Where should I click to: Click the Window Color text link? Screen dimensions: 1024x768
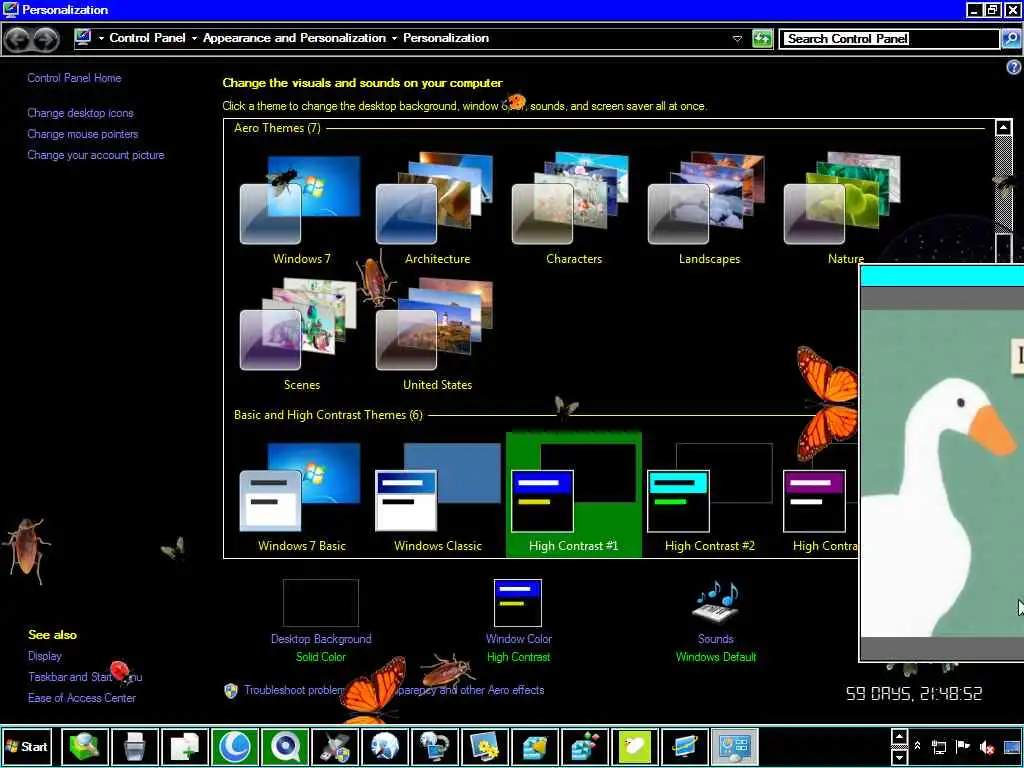click(x=519, y=639)
